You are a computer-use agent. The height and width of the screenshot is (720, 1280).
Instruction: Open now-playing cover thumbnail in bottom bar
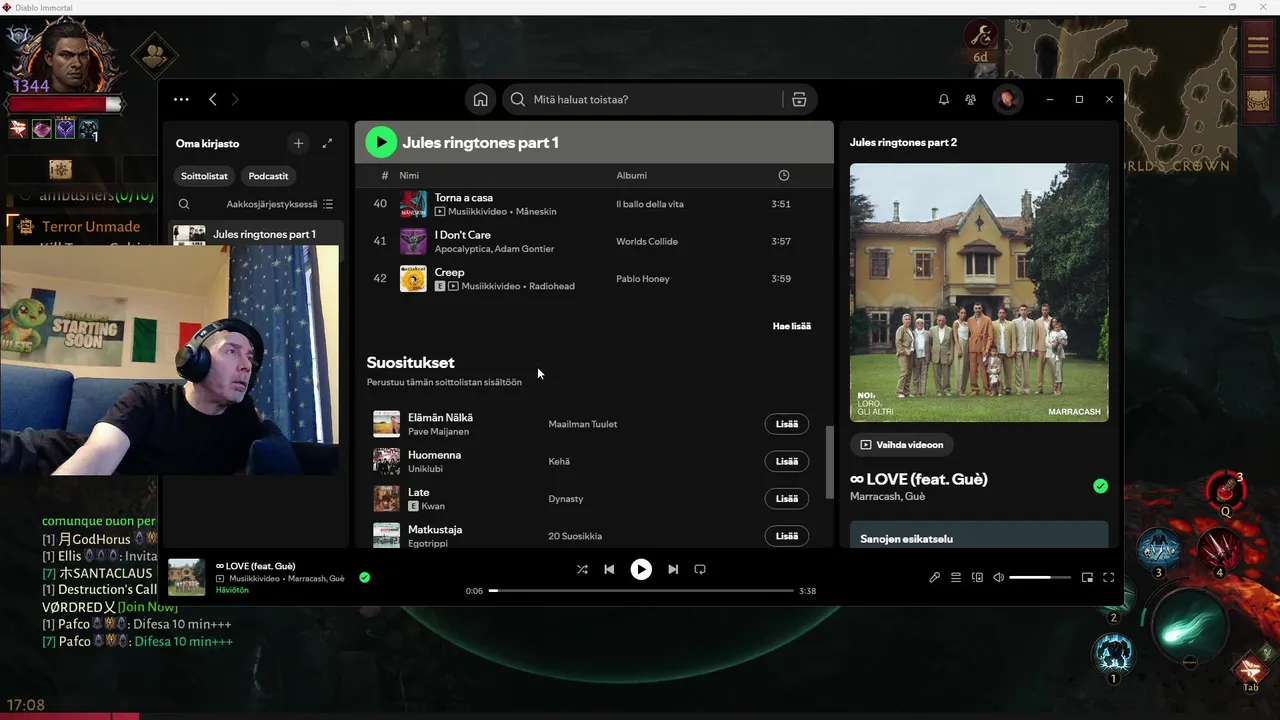tap(186, 577)
